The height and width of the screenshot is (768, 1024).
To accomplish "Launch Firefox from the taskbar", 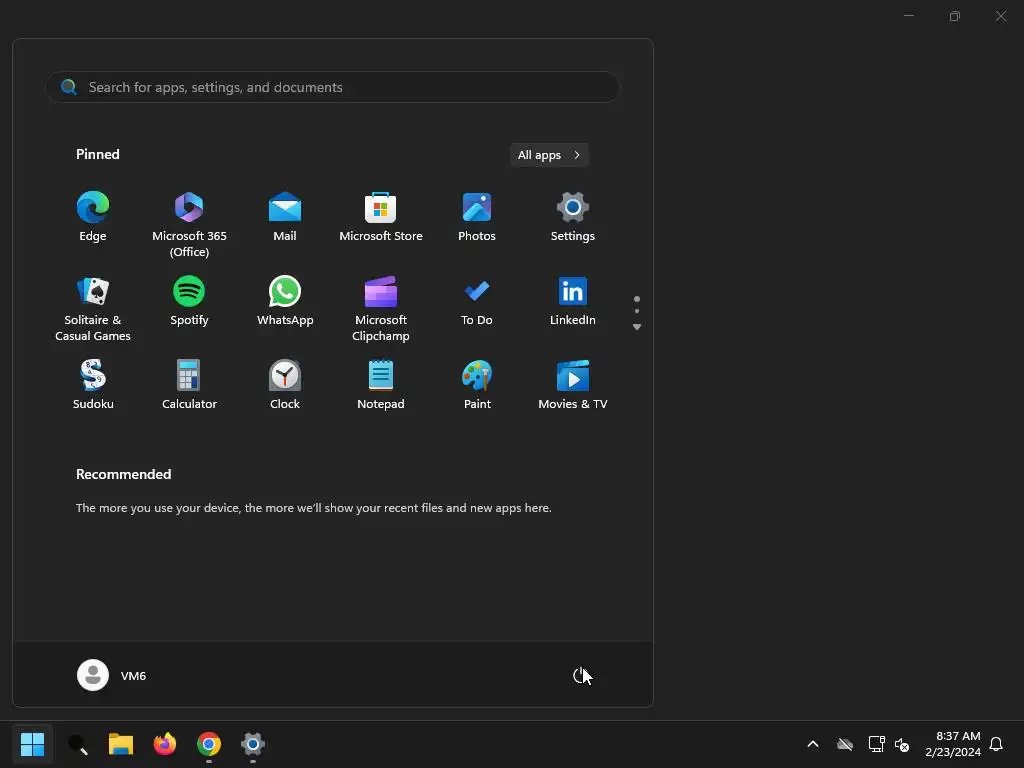I will tap(165, 744).
